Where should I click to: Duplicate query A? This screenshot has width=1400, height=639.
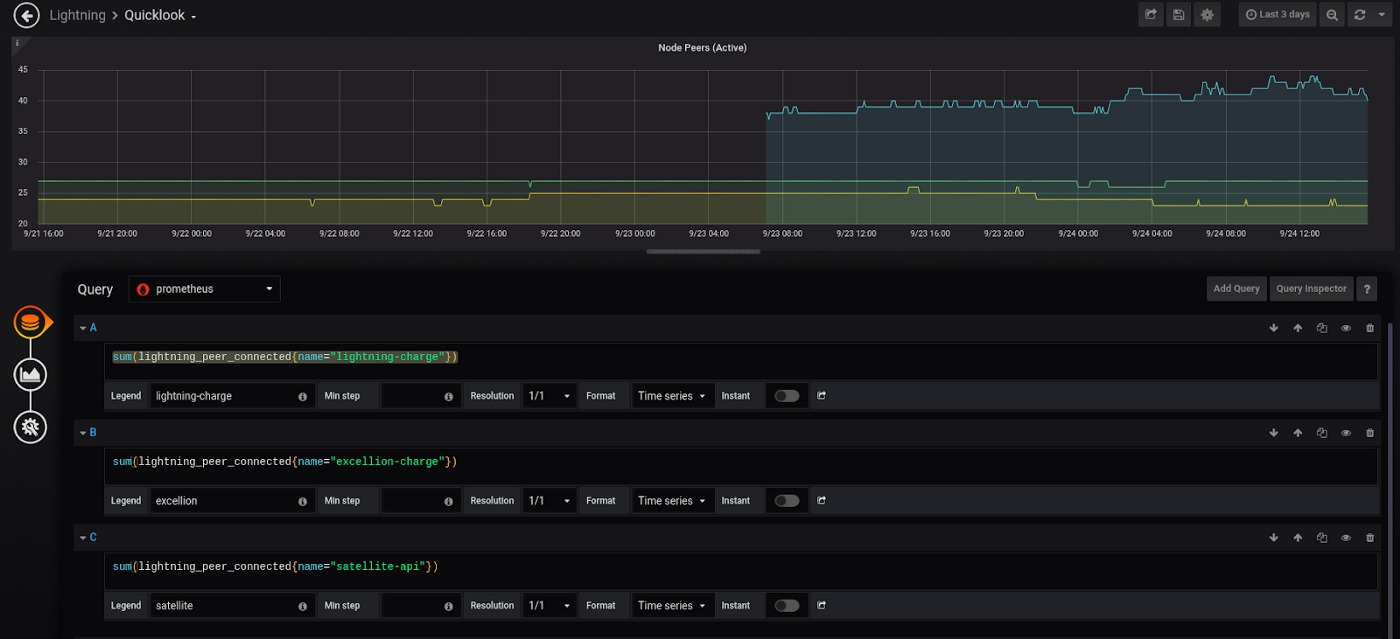click(1322, 328)
